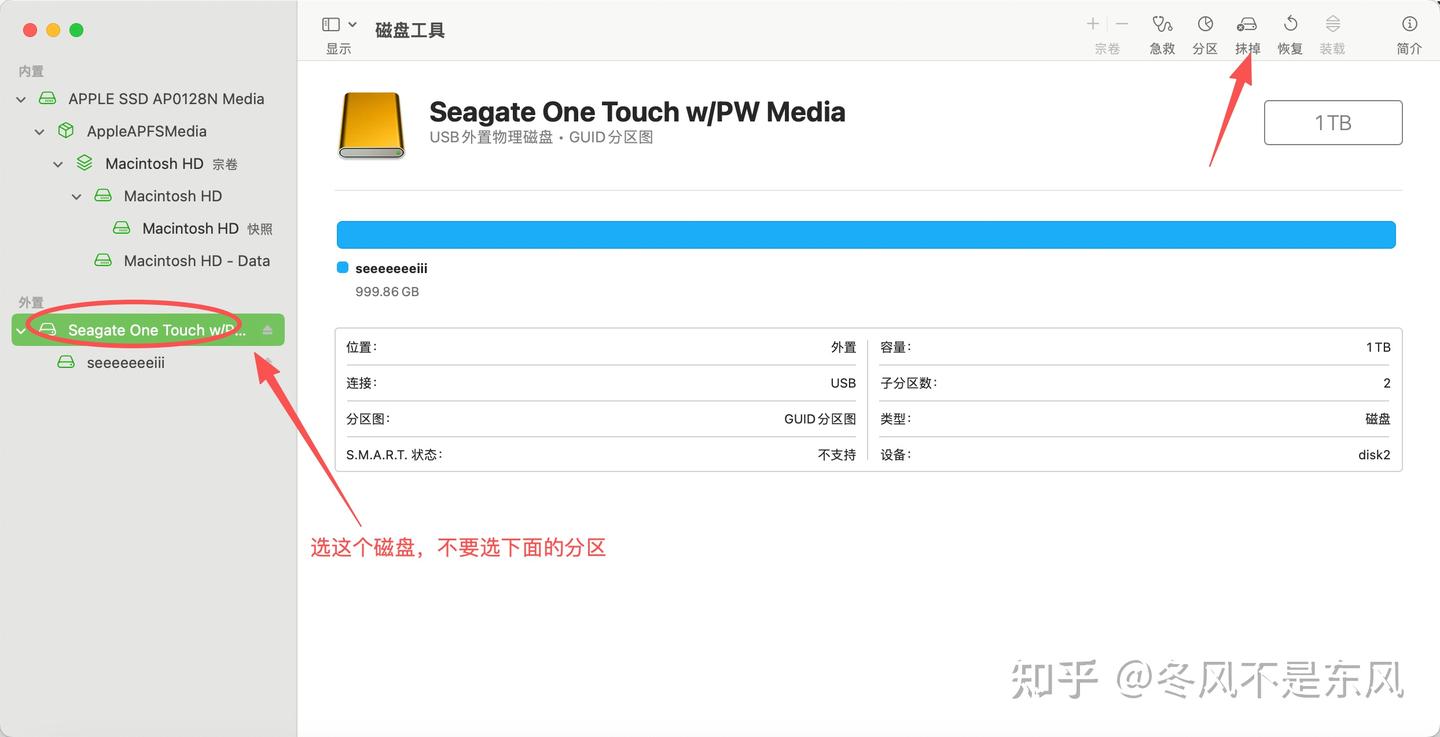
Task: Click the 999.86 GB size text
Action: [387, 292]
